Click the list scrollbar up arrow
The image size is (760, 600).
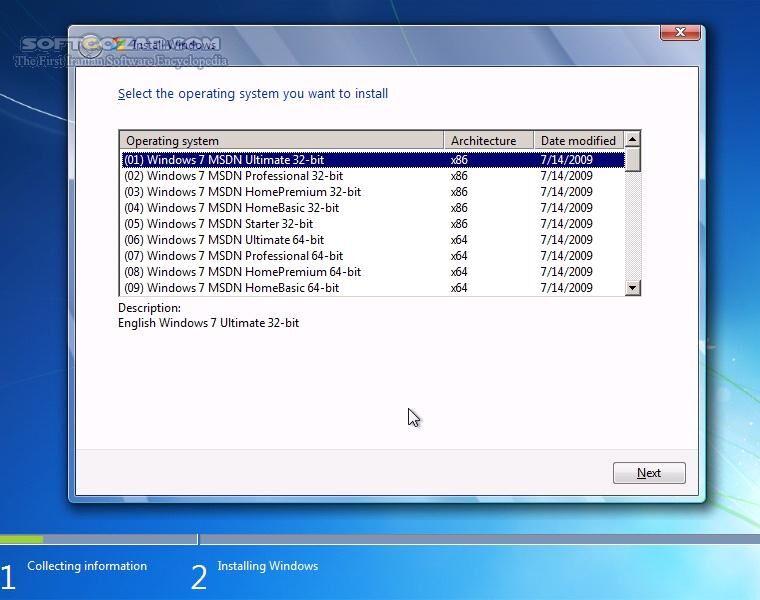[633, 140]
